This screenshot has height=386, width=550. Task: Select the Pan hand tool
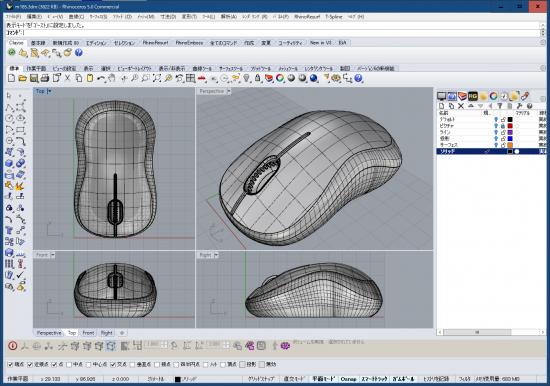point(112,78)
